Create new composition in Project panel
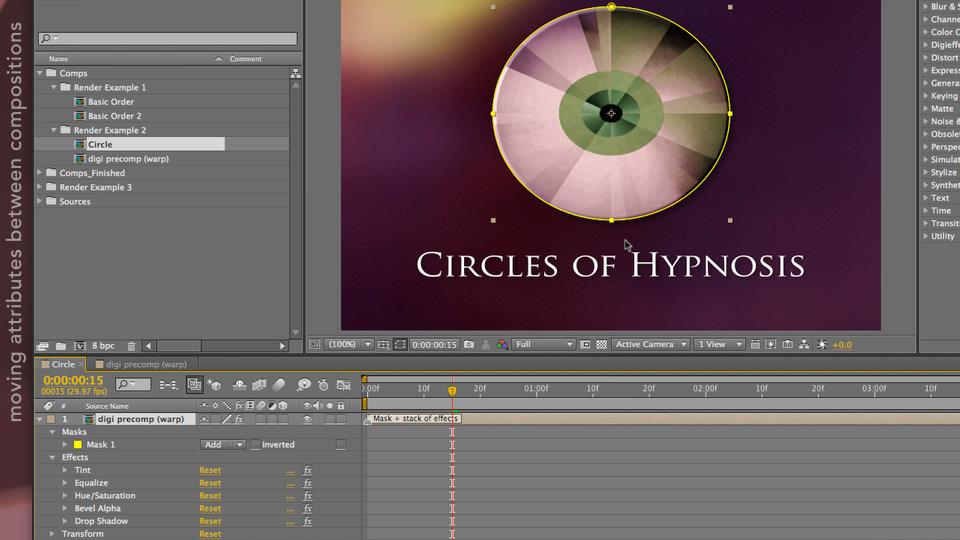This screenshot has height=540, width=960. [x=80, y=346]
